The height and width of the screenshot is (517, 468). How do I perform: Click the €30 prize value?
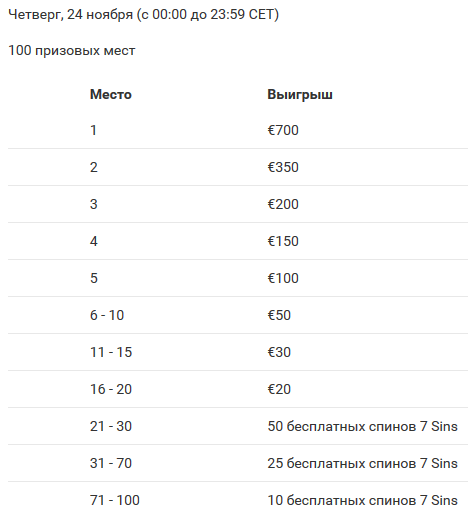279,352
